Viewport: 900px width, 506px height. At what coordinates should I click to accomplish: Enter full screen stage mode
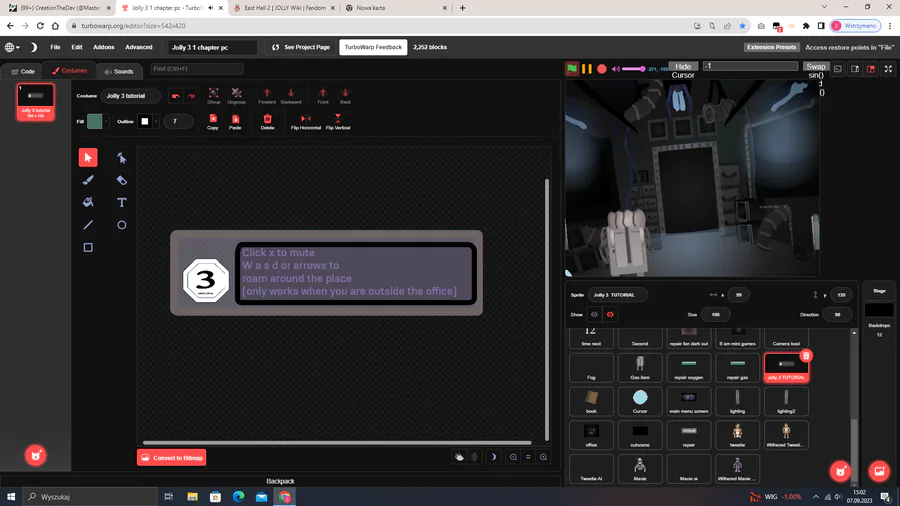[888, 69]
